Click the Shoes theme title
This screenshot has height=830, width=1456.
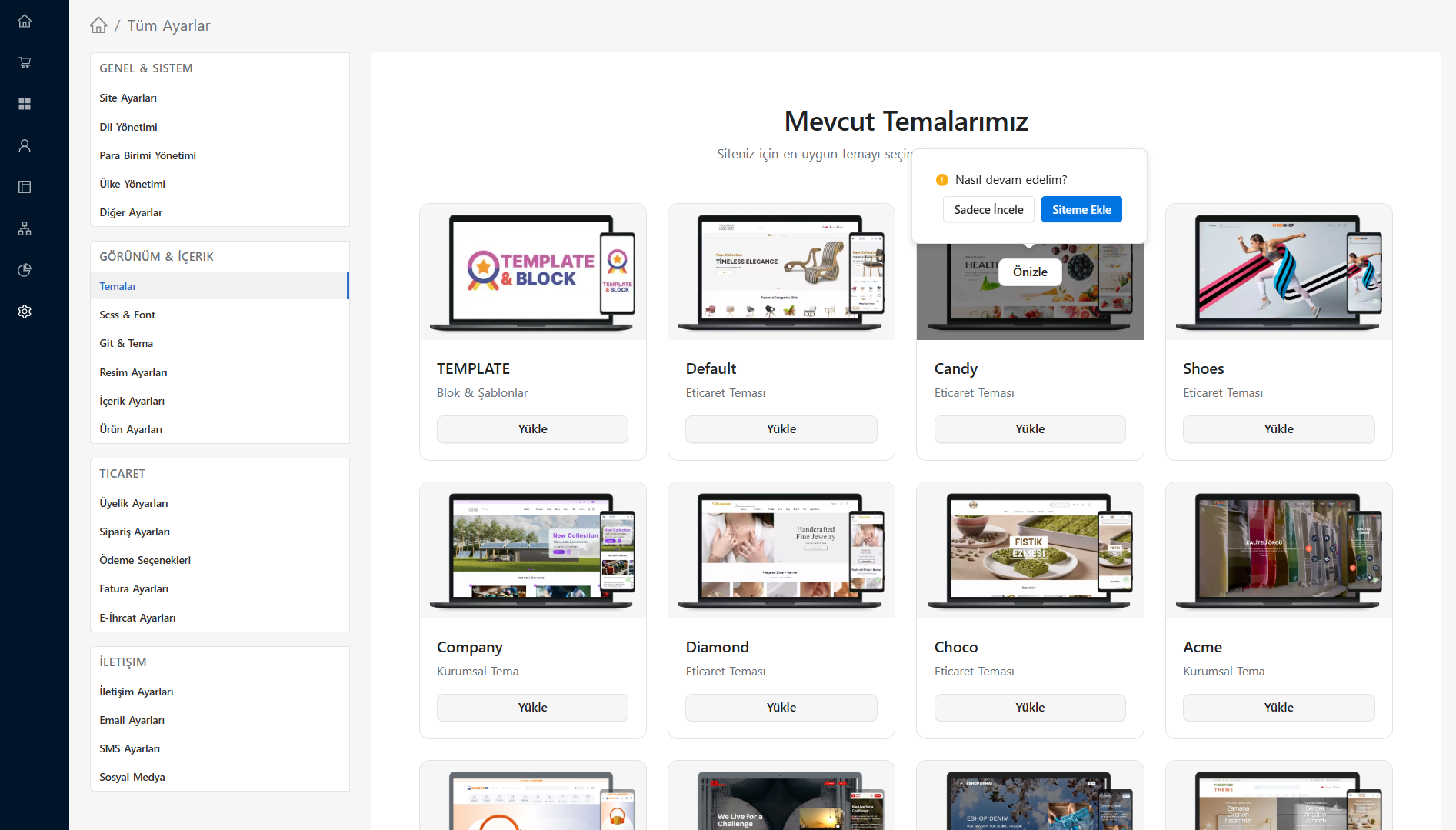pos(1204,368)
